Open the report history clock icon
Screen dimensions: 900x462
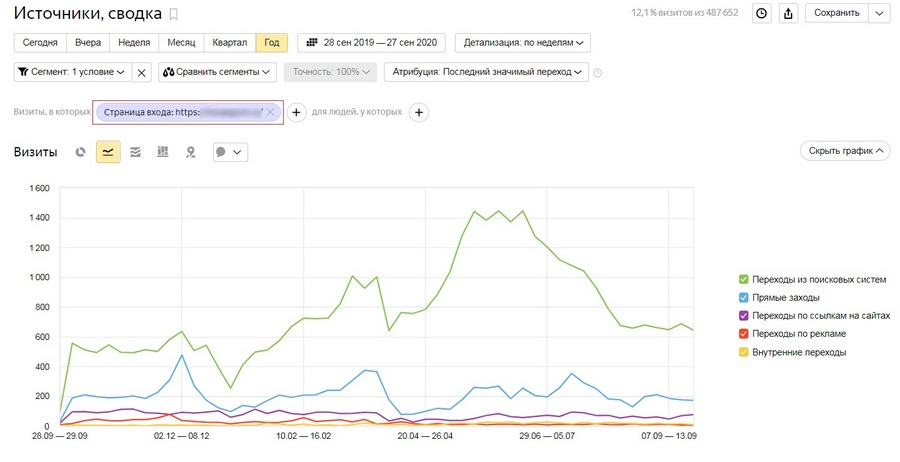coord(762,13)
